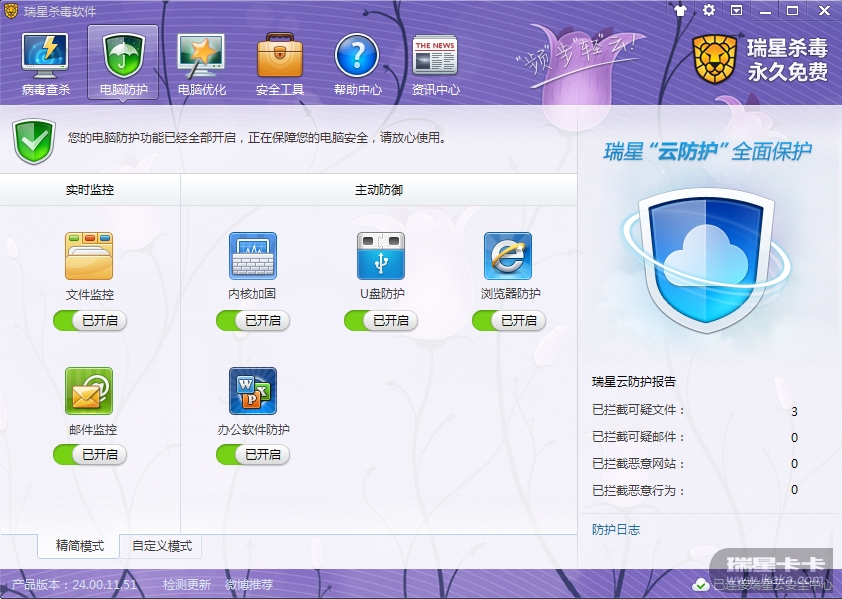This screenshot has width=842, height=599.
Task: Toggle the 内核加固 switch
Action: tap(253, 321)
